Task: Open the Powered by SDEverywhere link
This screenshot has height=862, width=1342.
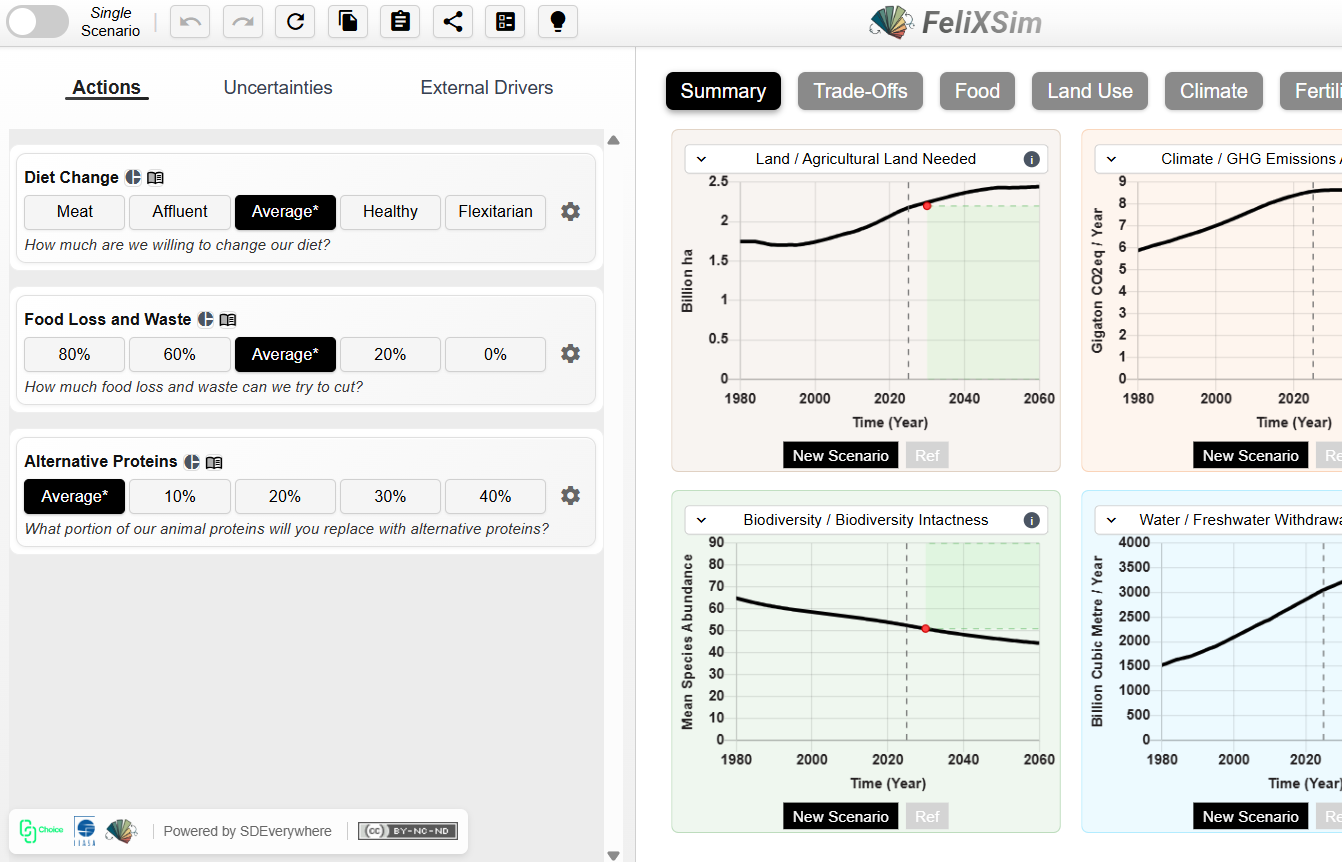Action: 248,831
